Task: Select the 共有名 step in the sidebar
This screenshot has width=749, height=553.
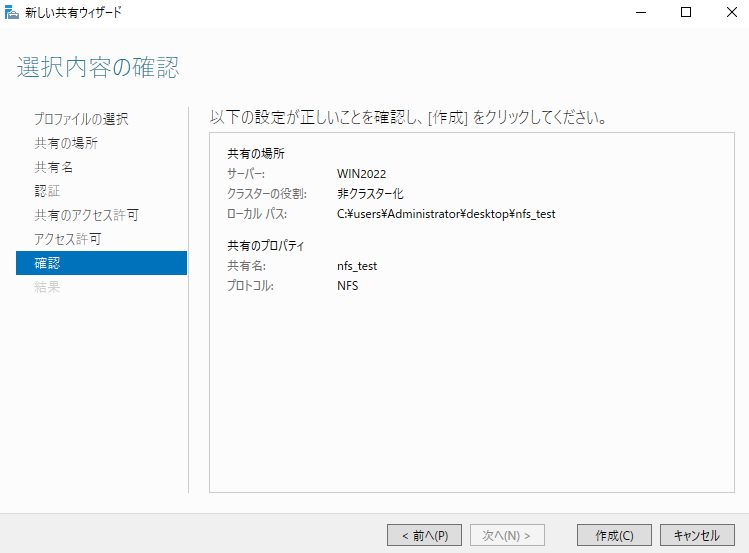Action: (x=54, y=167)
